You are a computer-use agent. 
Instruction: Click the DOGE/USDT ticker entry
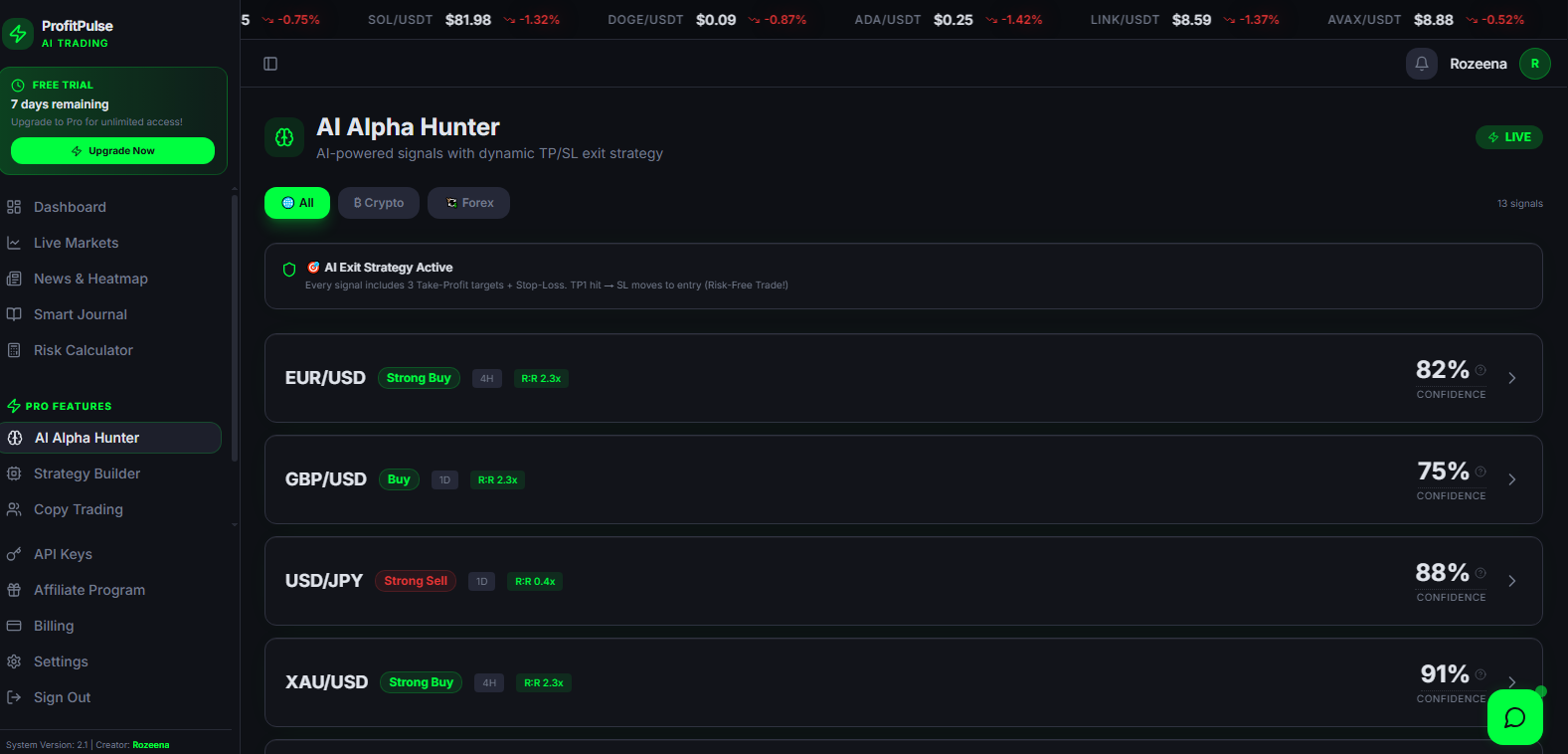[707, 20]
